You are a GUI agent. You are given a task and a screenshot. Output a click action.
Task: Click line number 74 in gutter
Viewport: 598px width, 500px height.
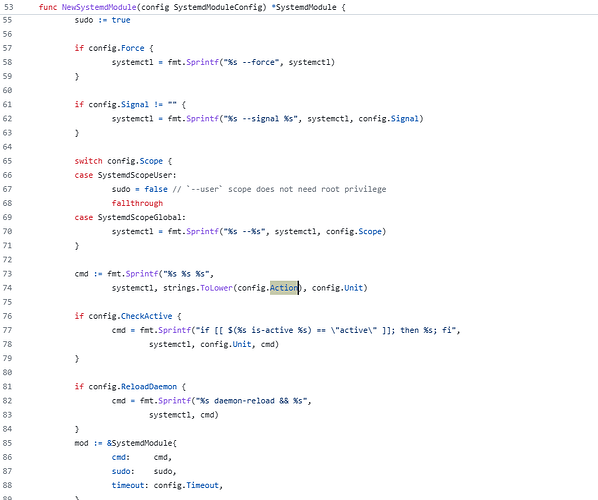(x=7, y=288)
